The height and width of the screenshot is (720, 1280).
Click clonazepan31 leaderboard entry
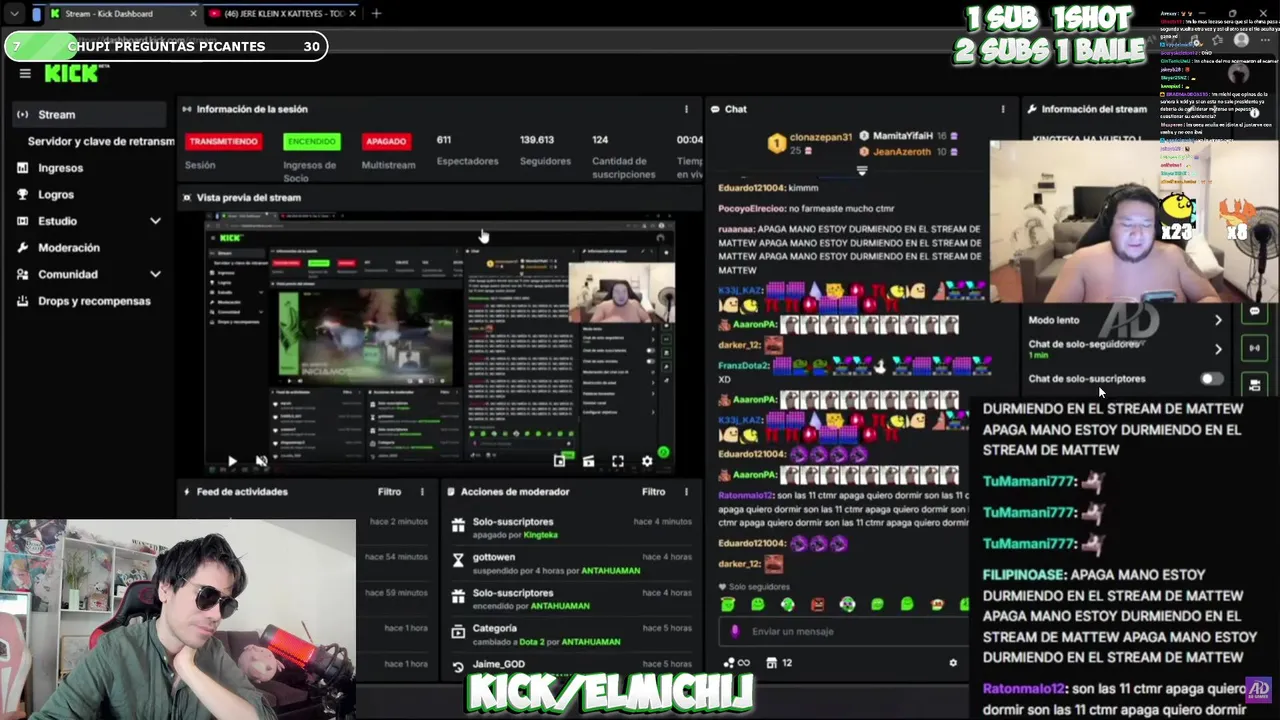810,143
